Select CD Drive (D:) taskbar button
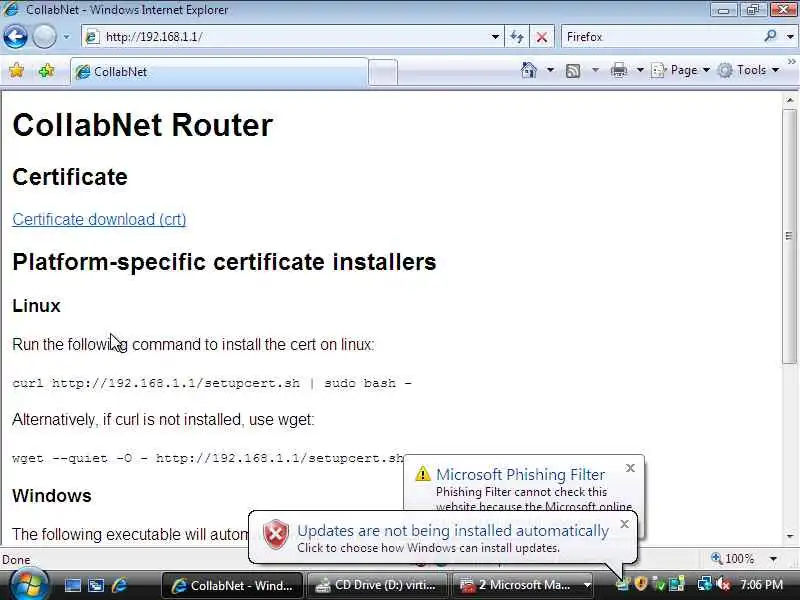The height and width of the screenshot is (600, 800). (377, 585)
